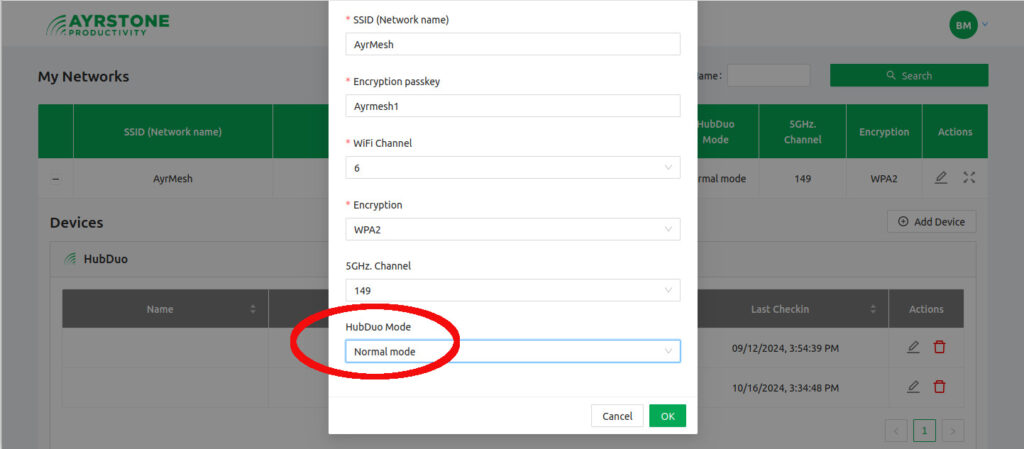Open the Encryption dropdown showing WPA2
Image resolution: width=1024 pixels, height=449 pixels.
(512, 229)
